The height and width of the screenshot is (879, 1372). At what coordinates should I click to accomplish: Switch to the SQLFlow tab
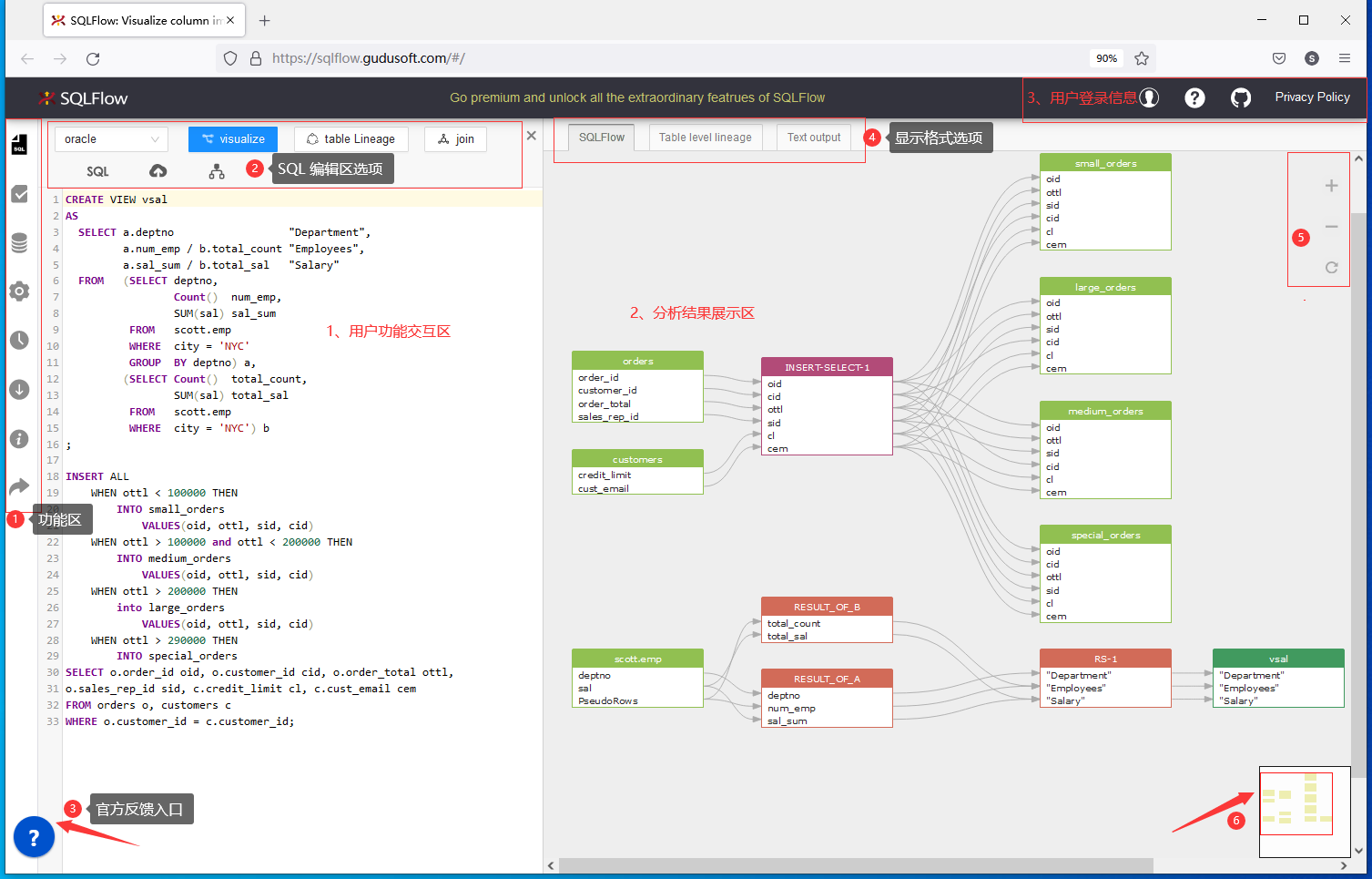coord(601,138)
